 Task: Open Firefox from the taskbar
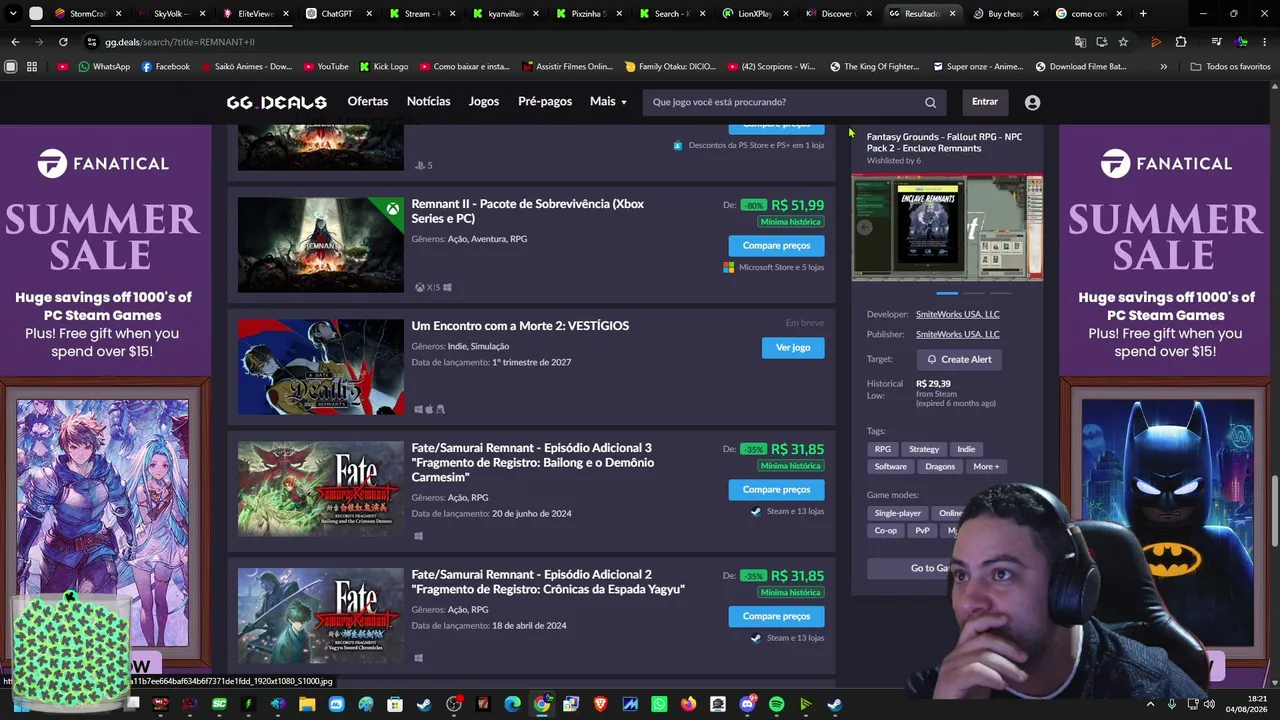(x=688, y=704)
